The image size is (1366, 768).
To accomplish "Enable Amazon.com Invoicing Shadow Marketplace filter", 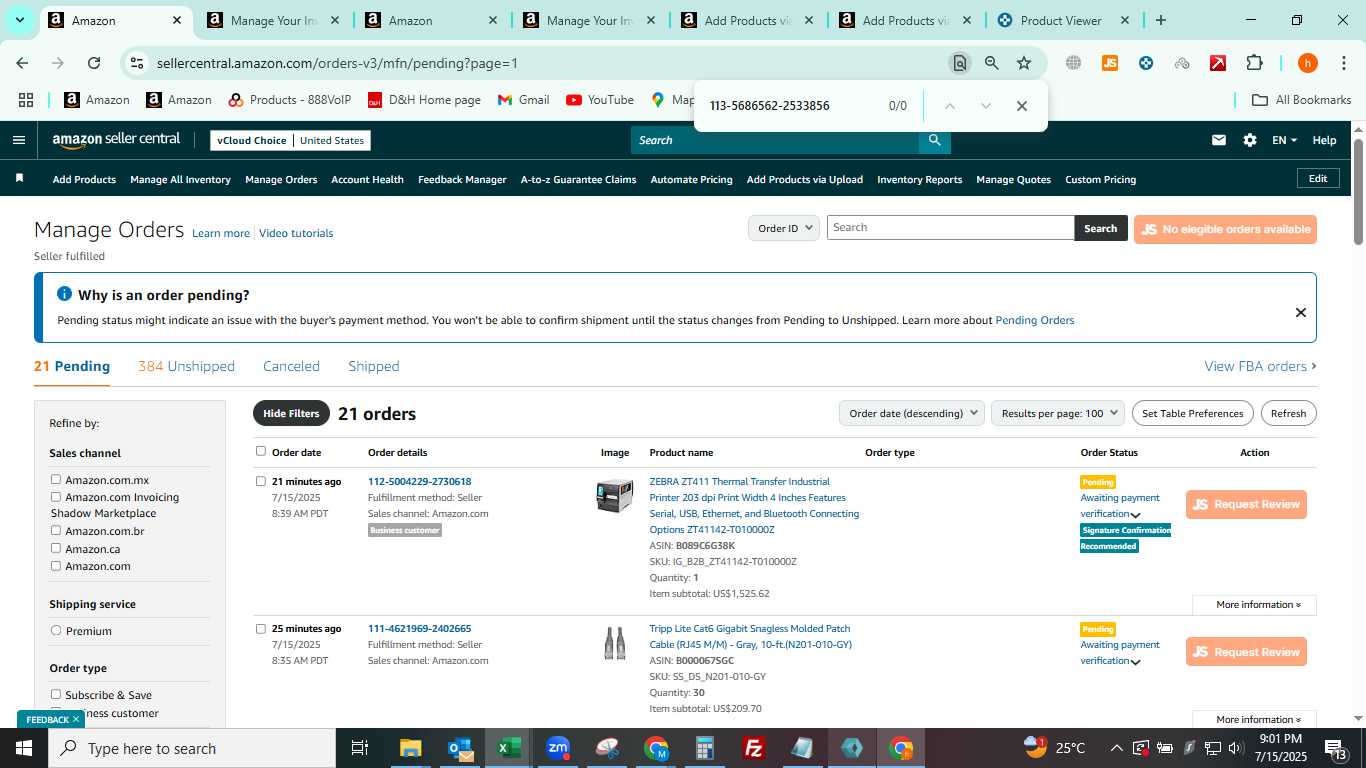I will pos(56,497).
